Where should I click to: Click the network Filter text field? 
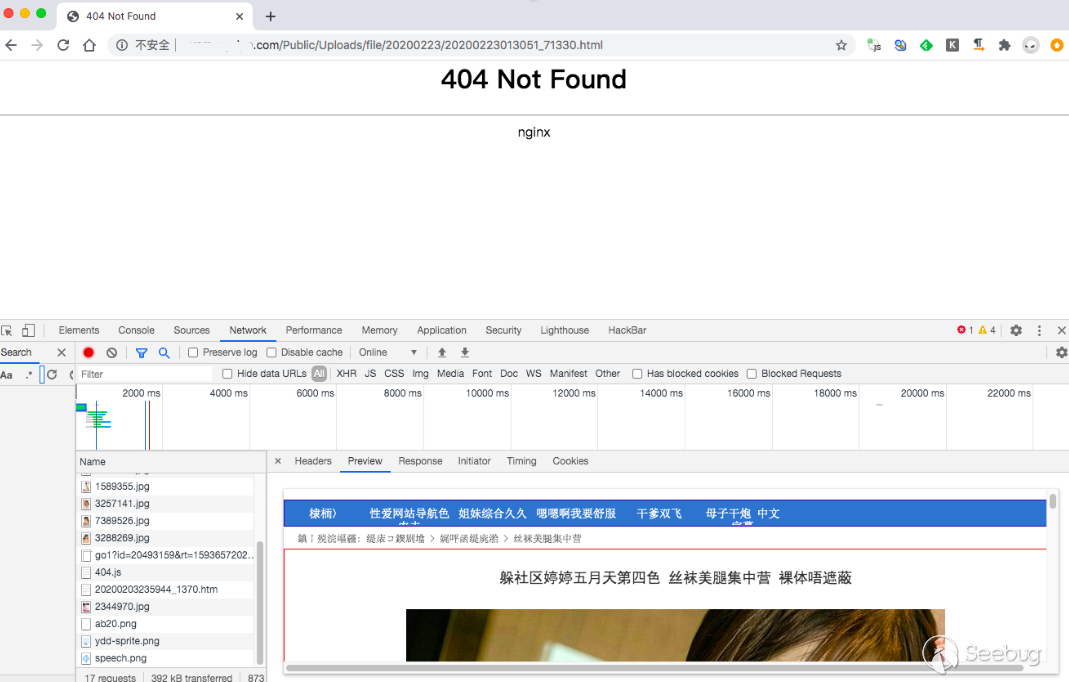pyautogui.click(x=145, y=374)
